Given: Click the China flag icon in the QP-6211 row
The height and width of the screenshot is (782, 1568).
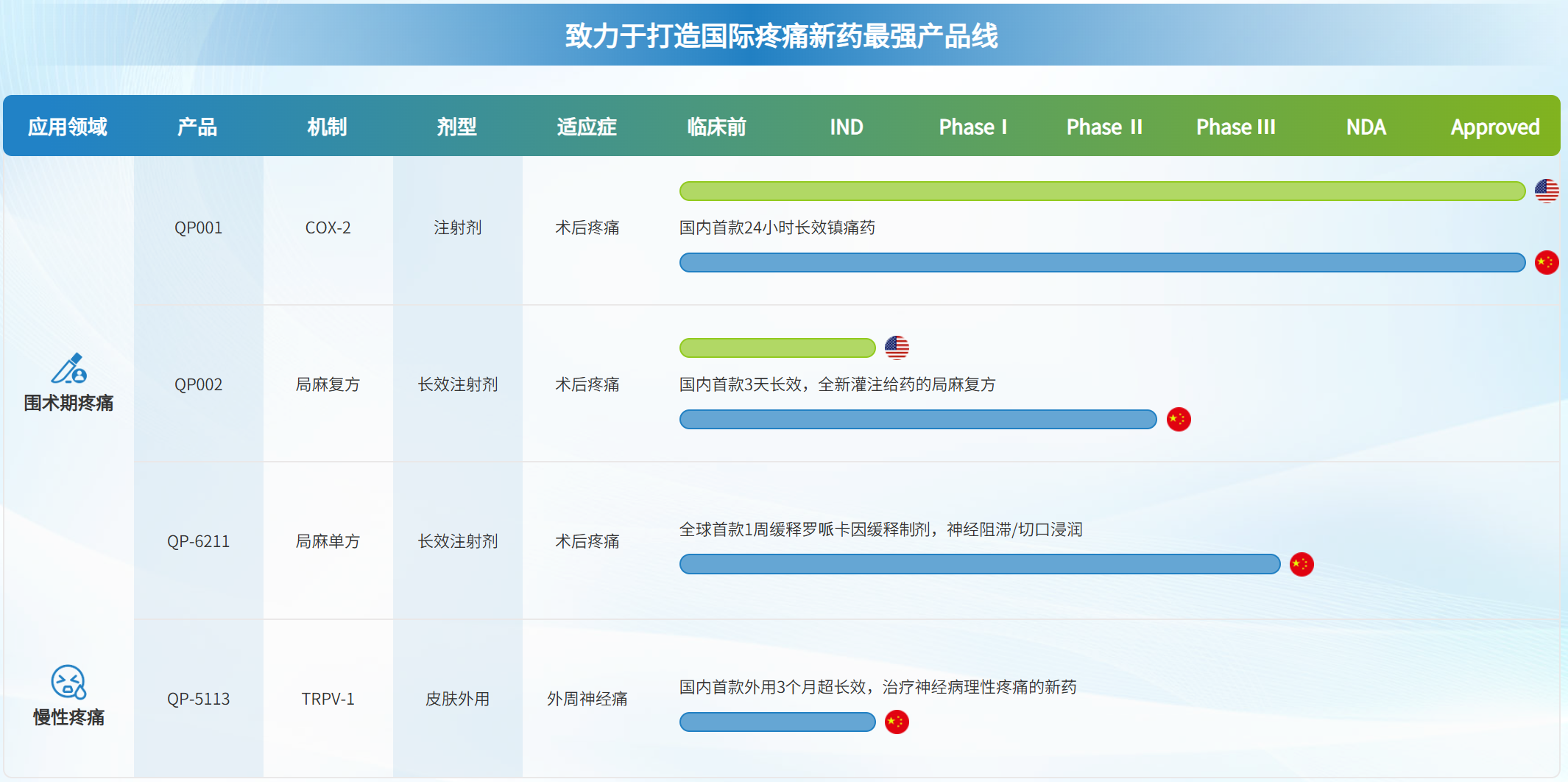Looking at the screenshot, I should (1301, 565).
